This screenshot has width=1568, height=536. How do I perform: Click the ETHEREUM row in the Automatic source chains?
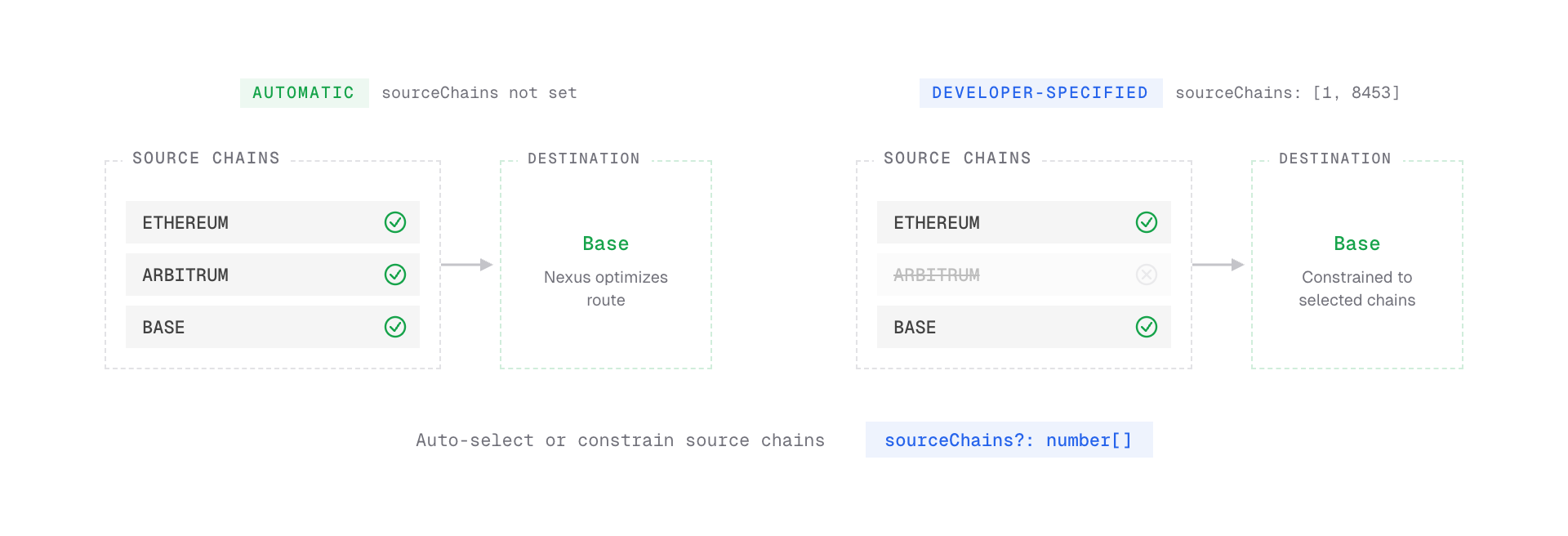(273, 222)
